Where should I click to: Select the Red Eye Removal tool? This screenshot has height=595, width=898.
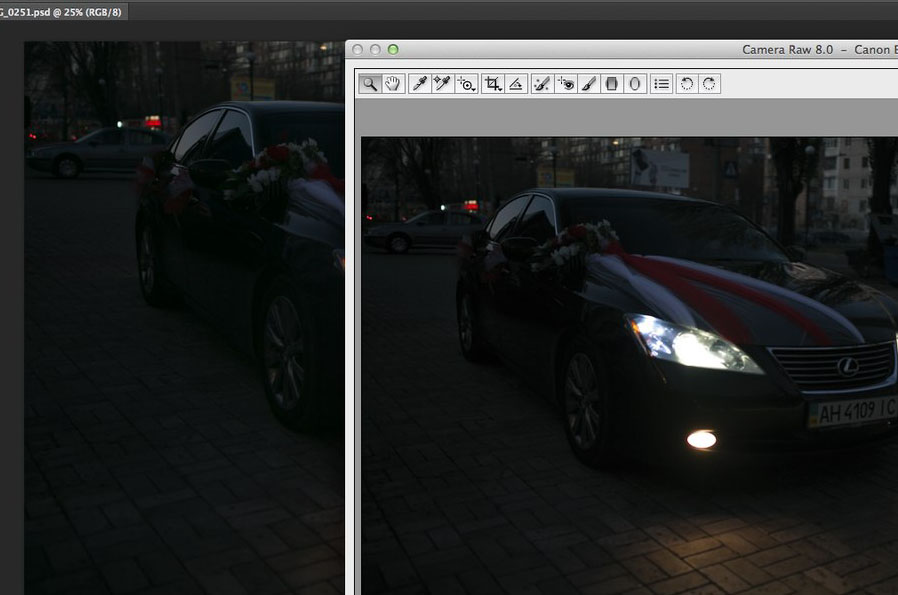coord(566,84)
